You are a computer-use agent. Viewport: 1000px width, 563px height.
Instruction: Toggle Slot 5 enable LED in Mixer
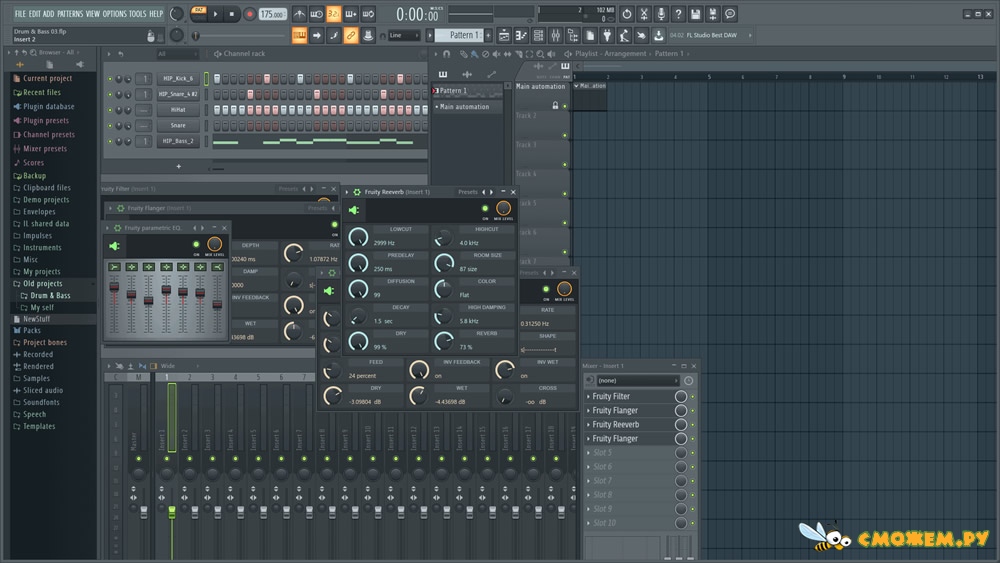[x=693, y=453]
